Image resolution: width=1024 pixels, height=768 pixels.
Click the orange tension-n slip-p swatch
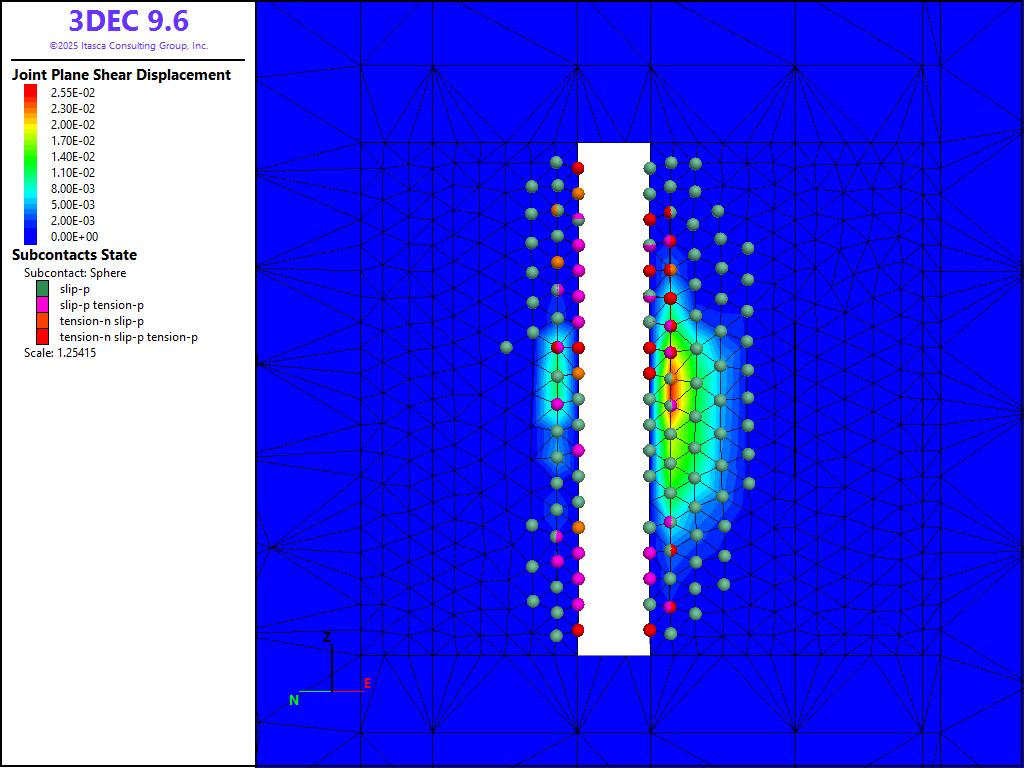click(x=42, y=321)
